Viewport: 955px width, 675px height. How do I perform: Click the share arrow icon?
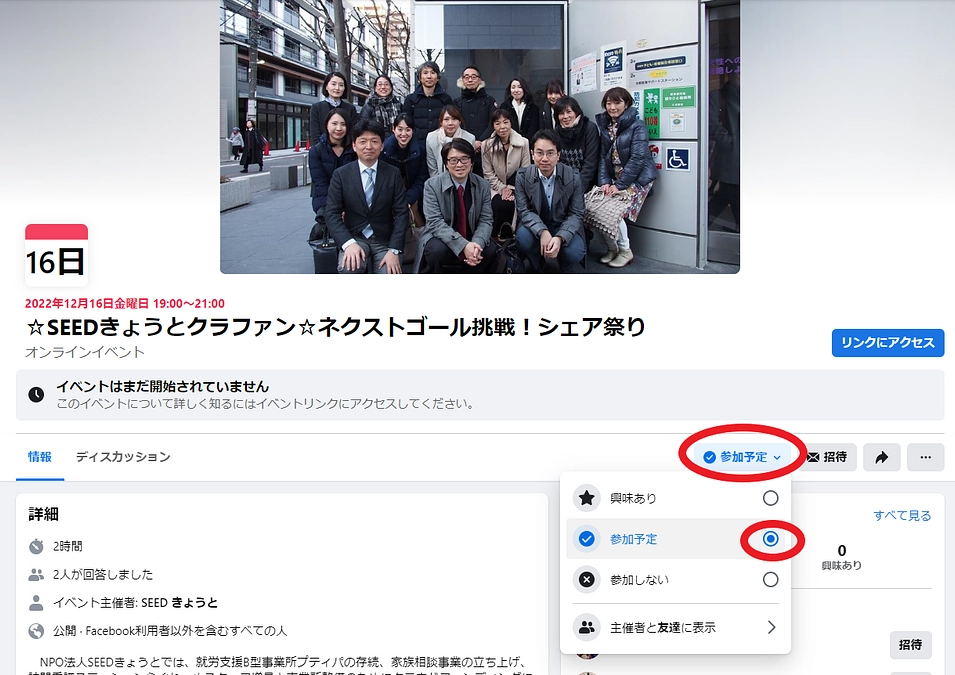pyautogui.click(x=881, y=457)
